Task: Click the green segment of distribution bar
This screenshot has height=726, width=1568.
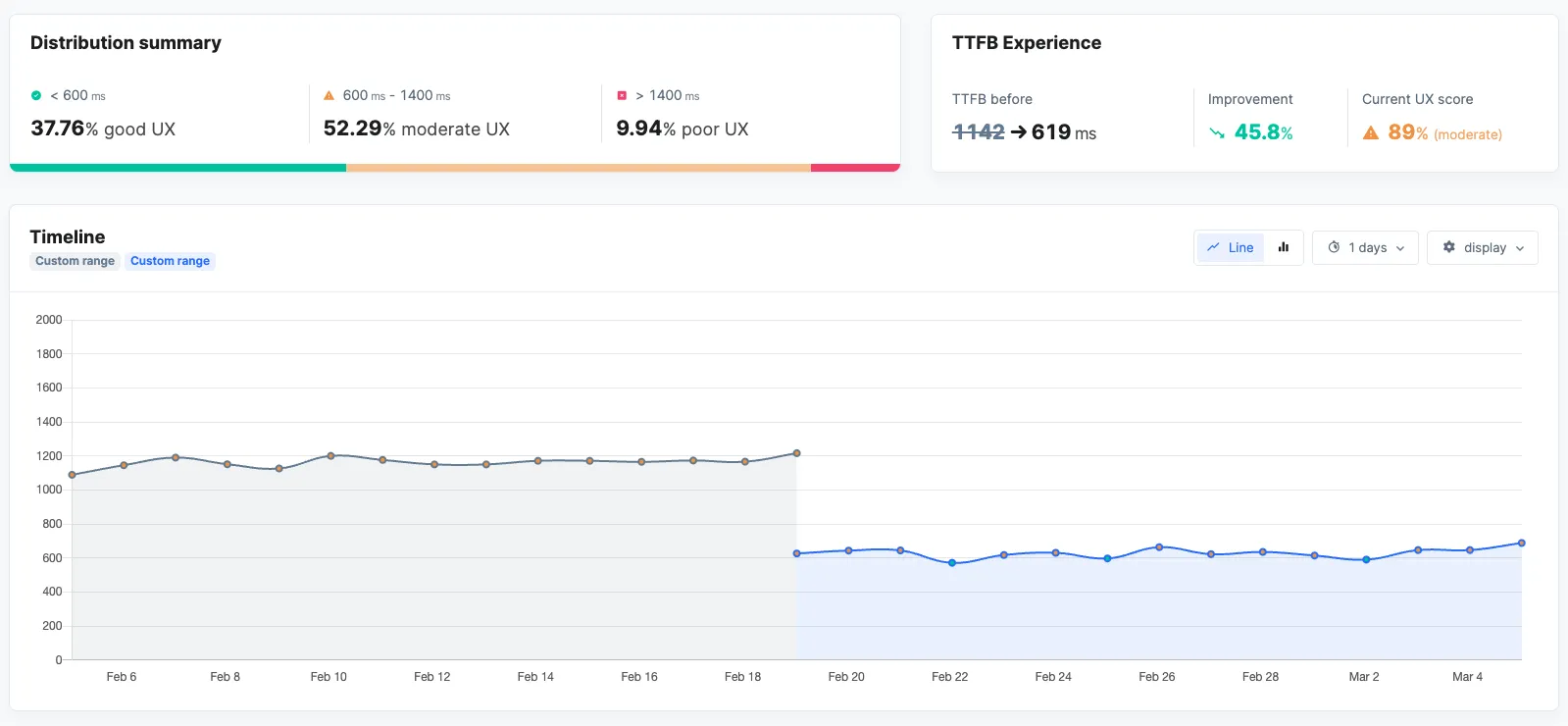Action: pos(177,168)
